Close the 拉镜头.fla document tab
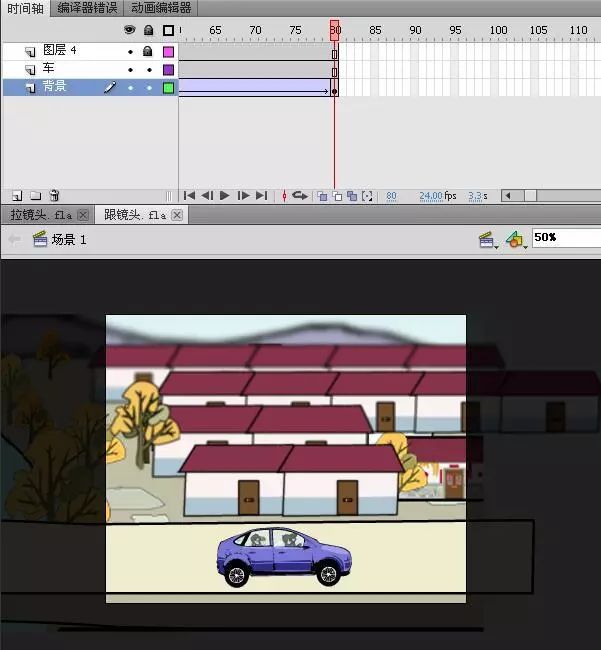 click(x=83, y=215)
